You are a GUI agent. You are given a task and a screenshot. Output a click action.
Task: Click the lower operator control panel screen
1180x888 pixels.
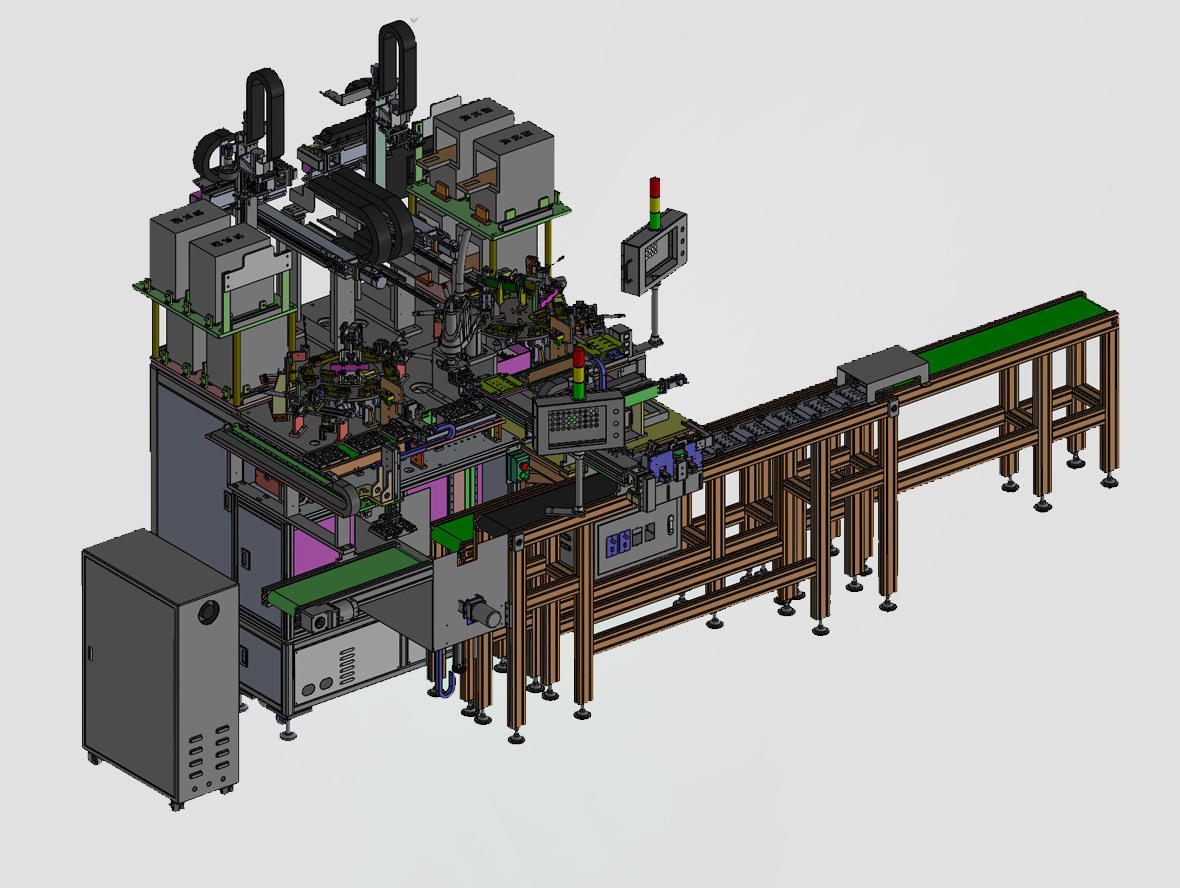(x=570, y=423)
